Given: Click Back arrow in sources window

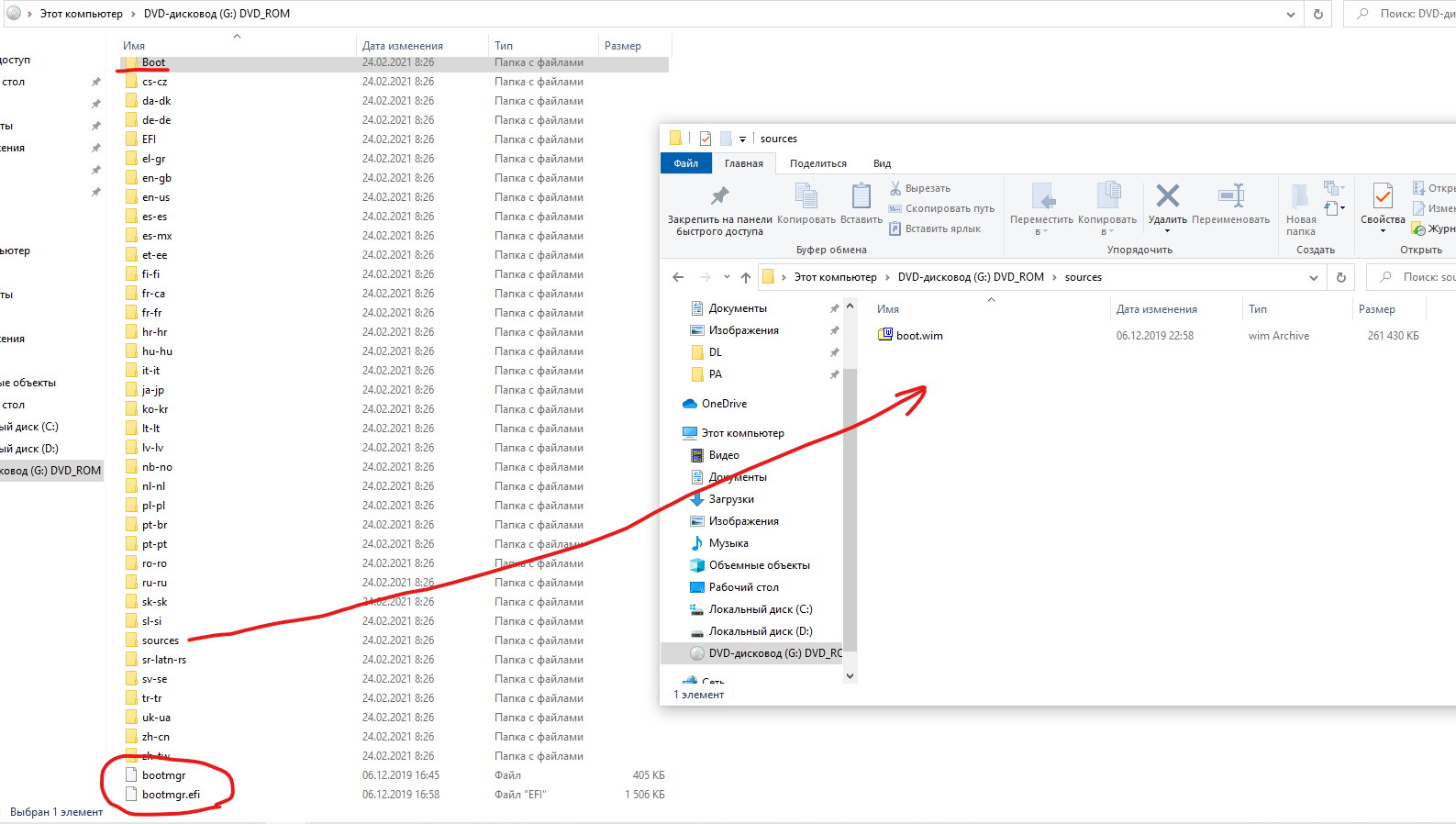Looking at the screenshot, I should click(678, 277).
